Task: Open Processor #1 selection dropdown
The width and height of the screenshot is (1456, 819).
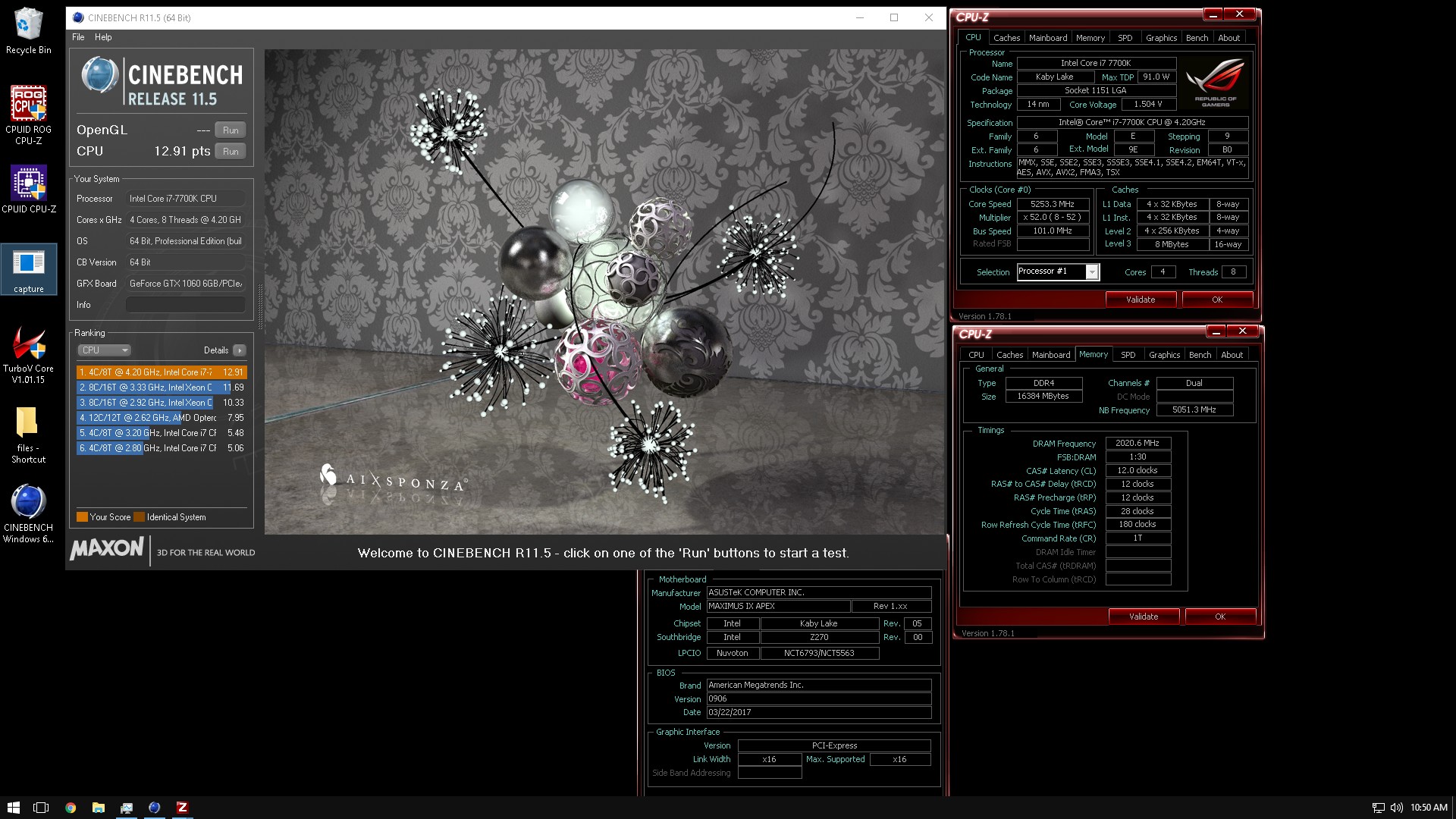Action: (x=1057, y=271)
